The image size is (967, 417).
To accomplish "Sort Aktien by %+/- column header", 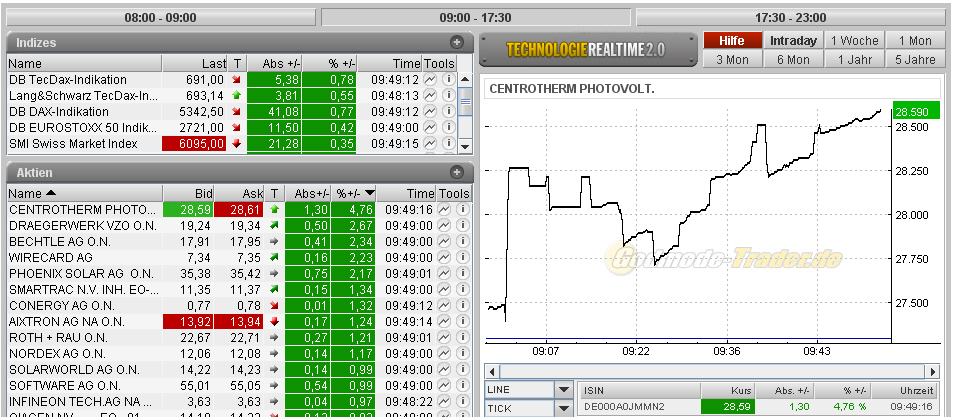I will 355,194.
